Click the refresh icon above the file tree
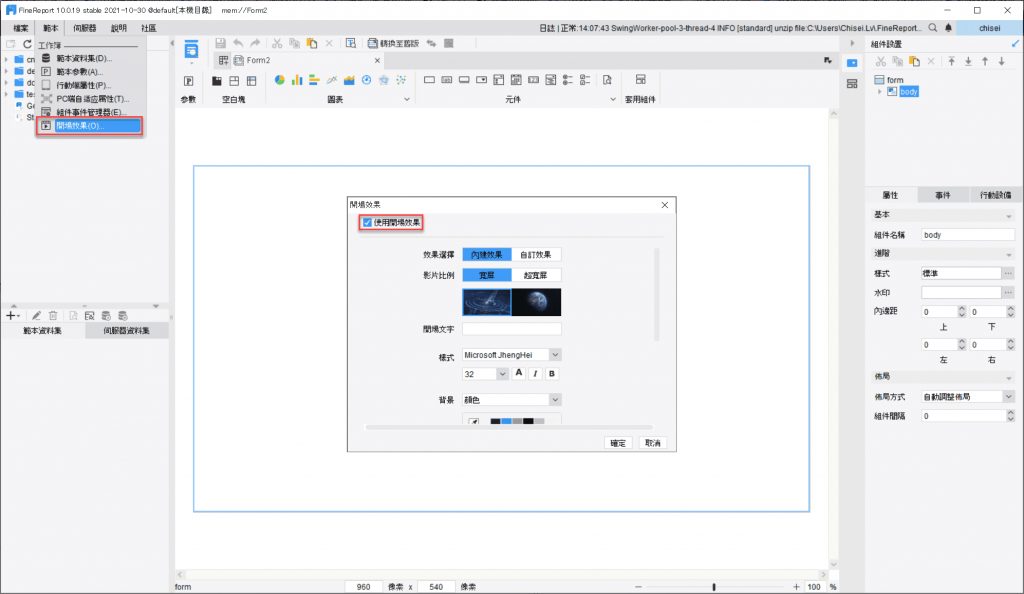Viewport: 1024px width, 594px height. (x=27, y=44)
